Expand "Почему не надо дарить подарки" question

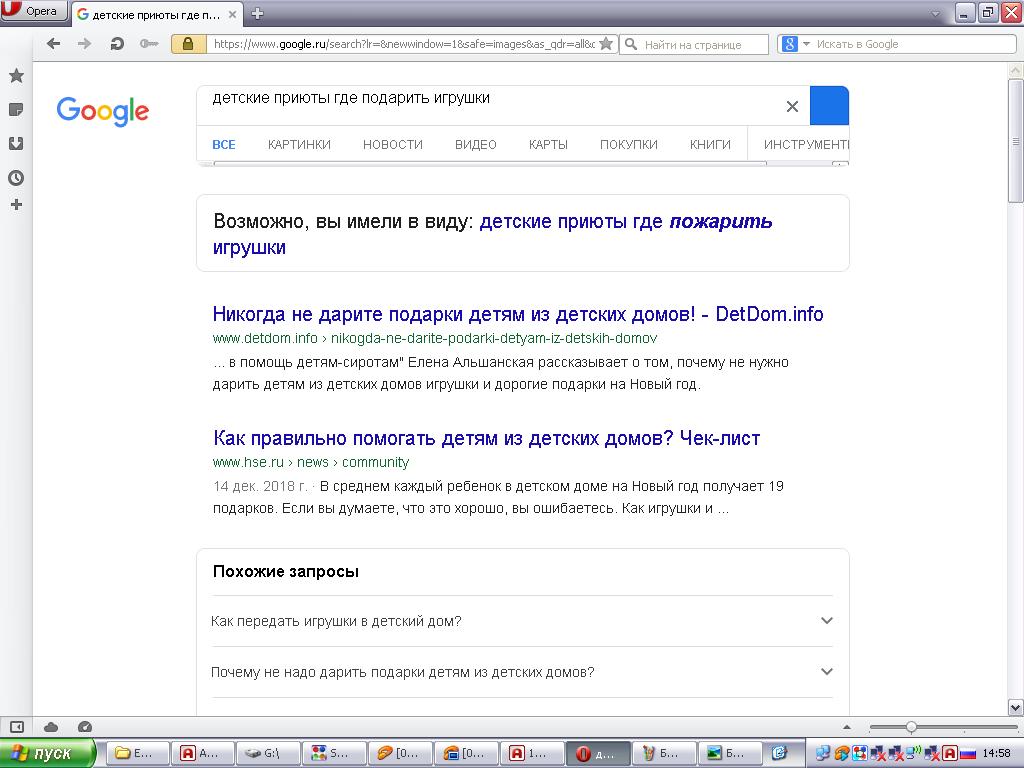[522, 672]
